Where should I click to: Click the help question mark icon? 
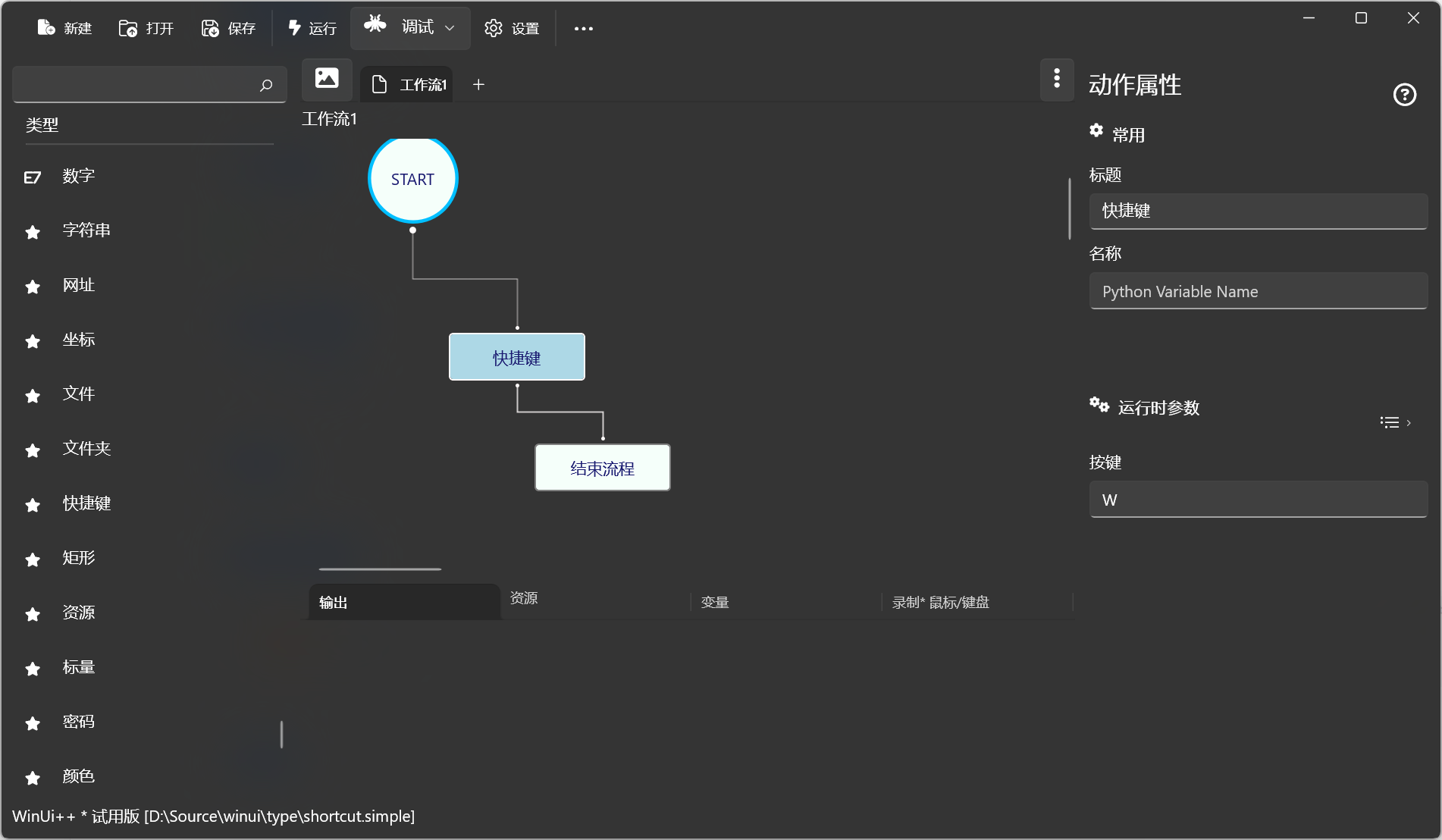point(1404,95)
